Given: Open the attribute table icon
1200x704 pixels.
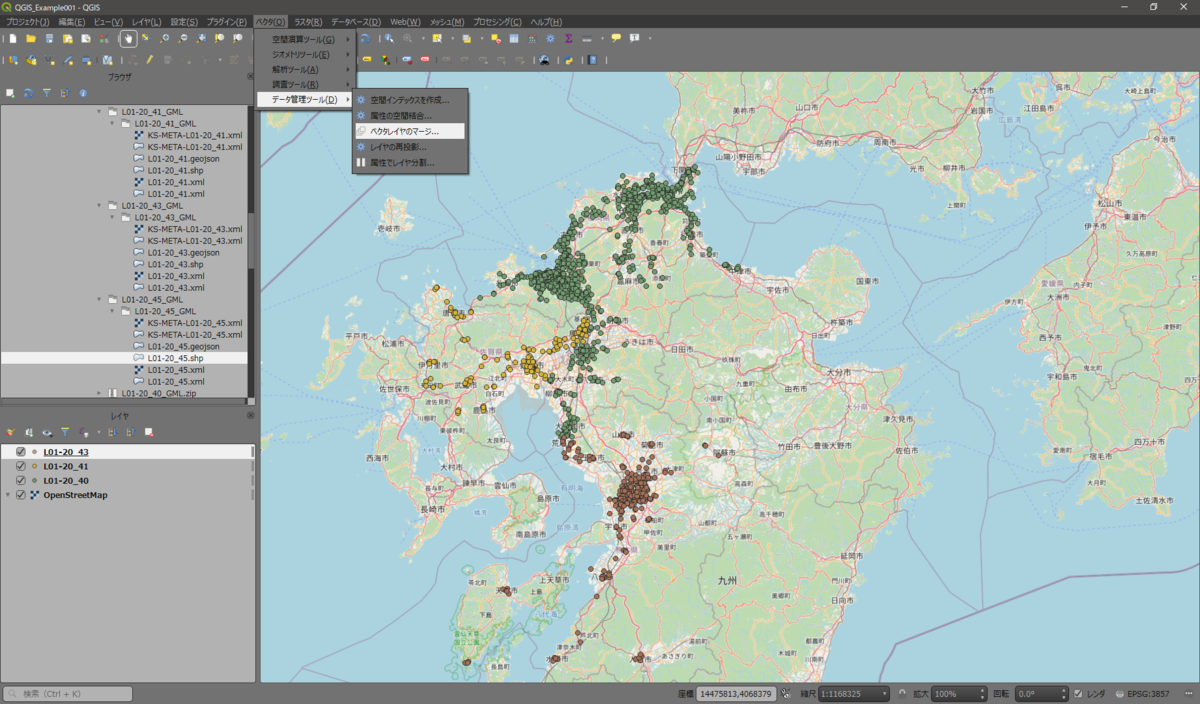Looking at the screenshot, I should (514, 38).
